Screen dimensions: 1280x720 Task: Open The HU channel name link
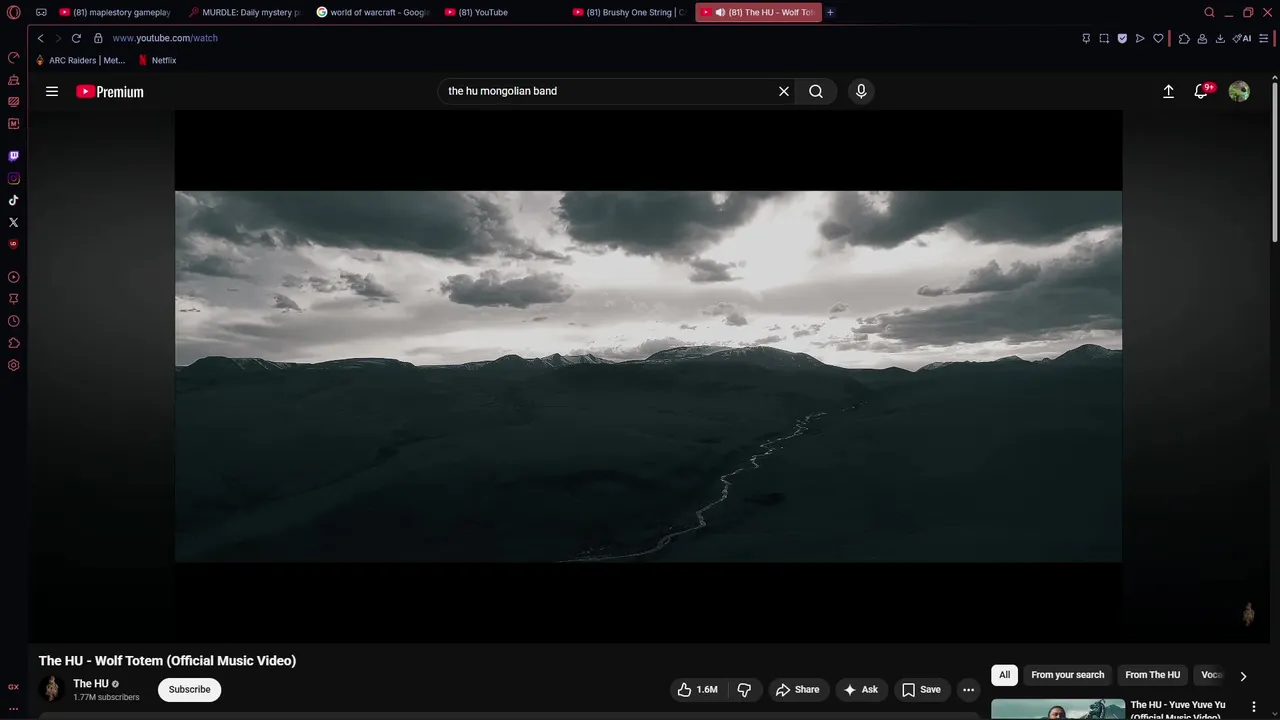pyautogui.click(x=91, y=684)
